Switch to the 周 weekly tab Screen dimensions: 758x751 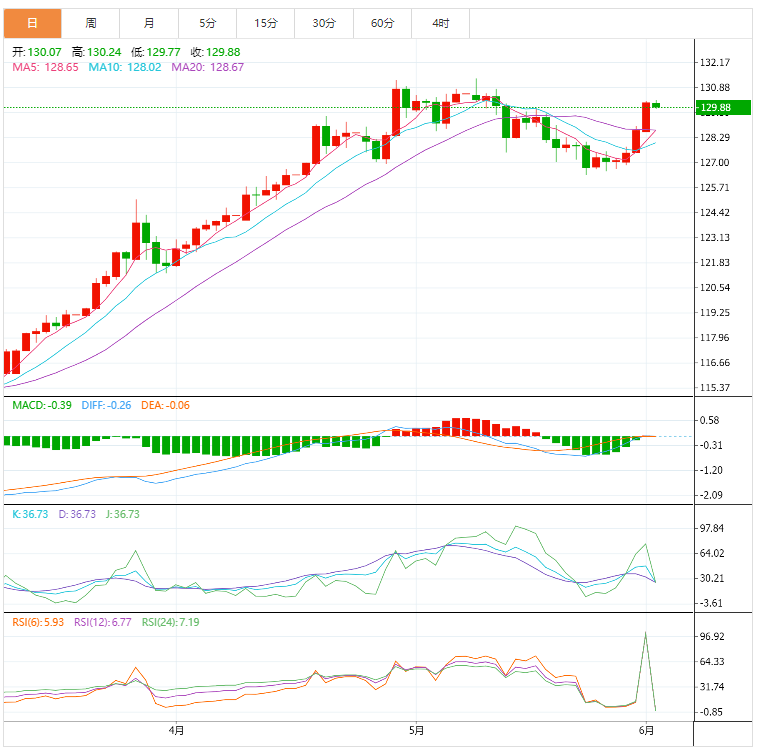coord(91,22)
